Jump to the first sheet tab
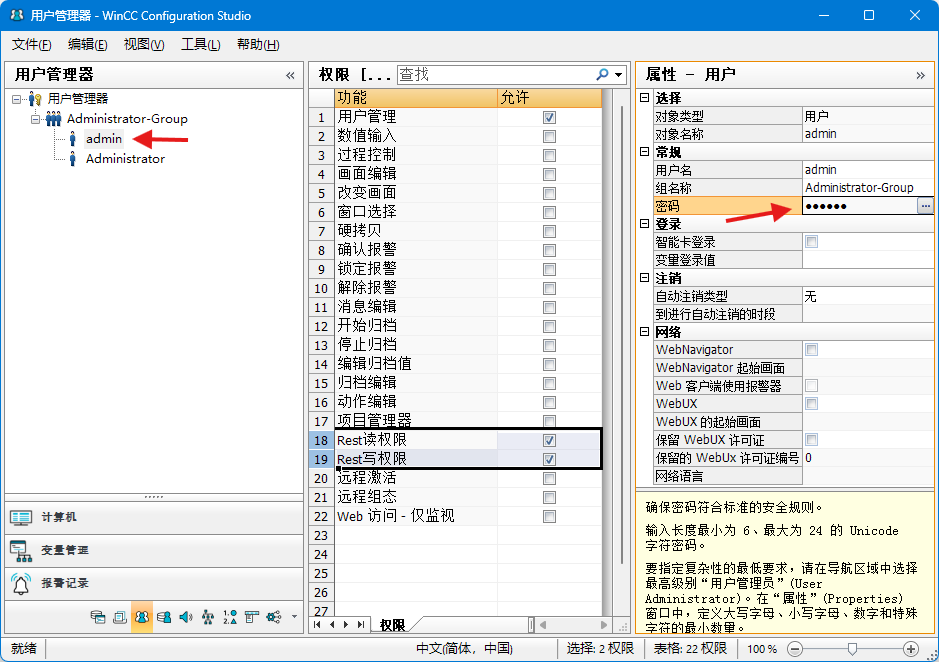Image resolution: width=939 pixels, height=662 pixels. tap(318, 625)
